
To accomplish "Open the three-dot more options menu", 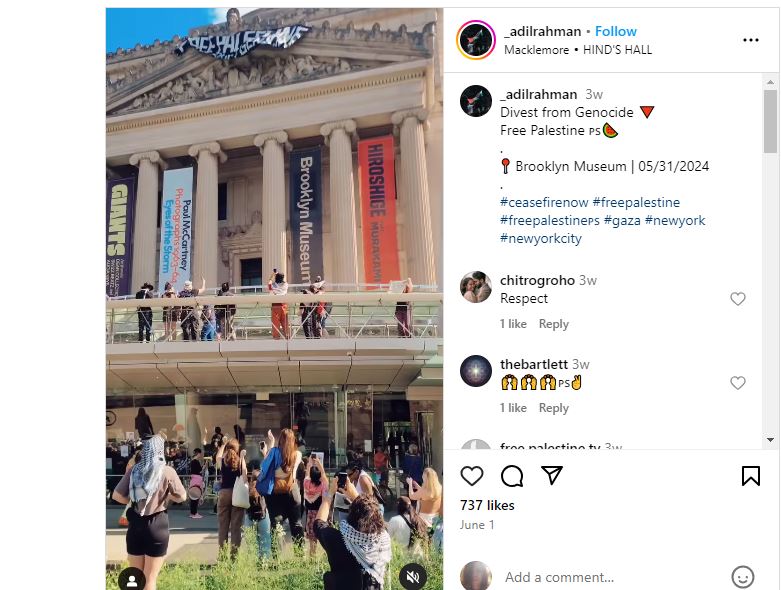I will tap(750, 40).
